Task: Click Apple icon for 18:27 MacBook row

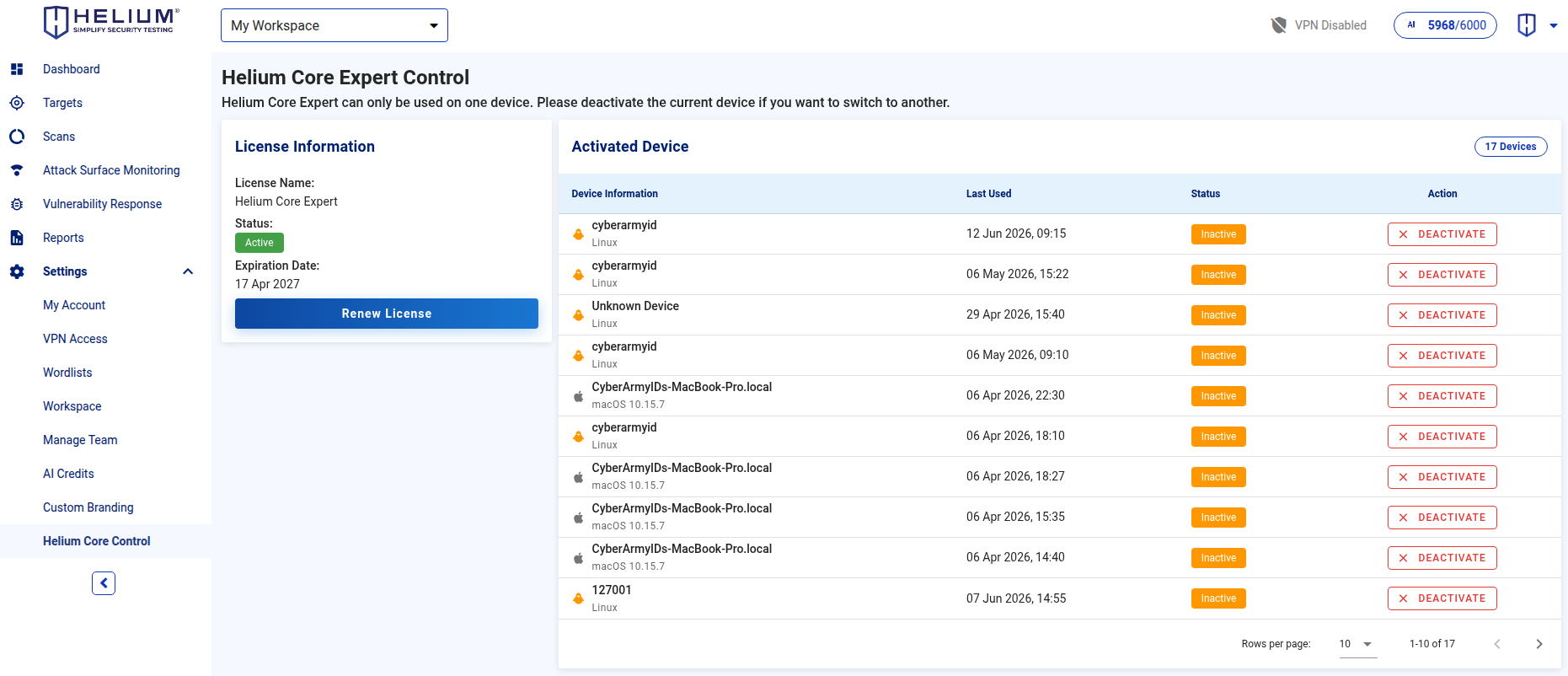Action: click(x=578, y=477)
